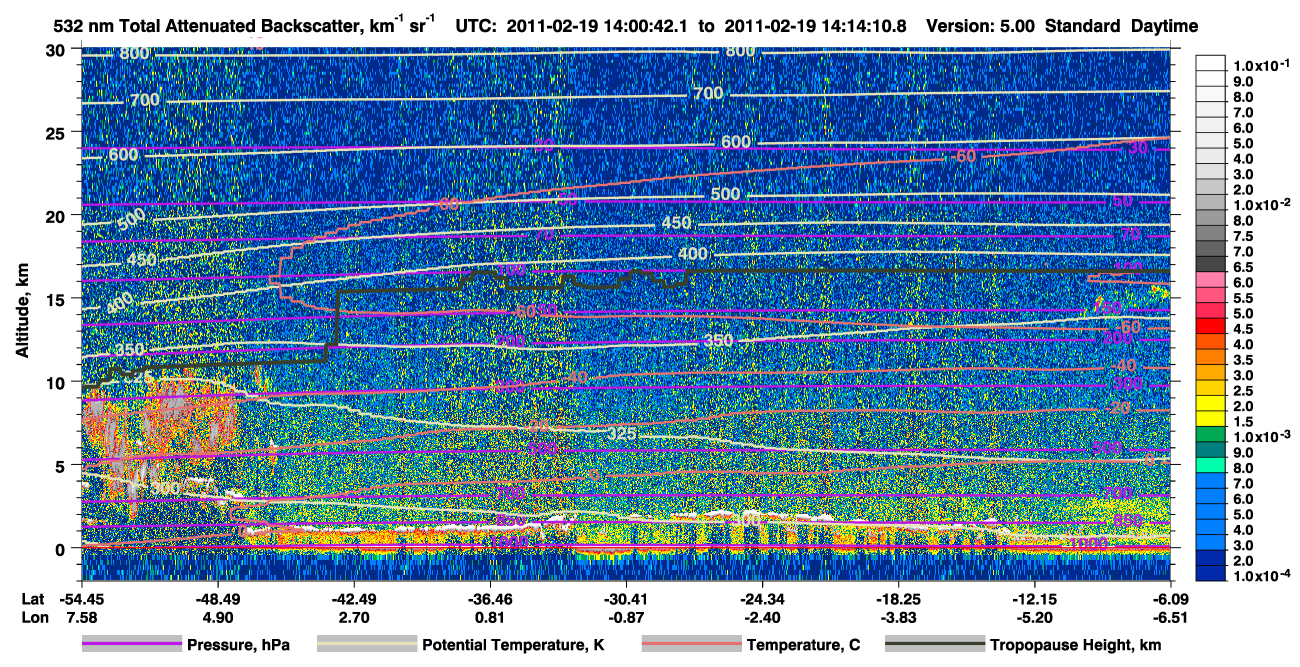
Task: Click the colorbar label '1.0x10-1'
Action: (x=1261, y=65)
